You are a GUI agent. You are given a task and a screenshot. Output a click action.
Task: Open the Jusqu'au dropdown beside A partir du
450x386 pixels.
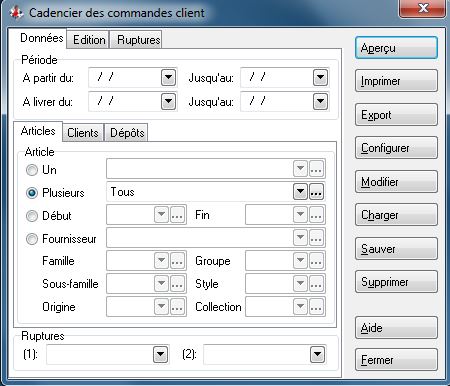click(x=320, y=78)
